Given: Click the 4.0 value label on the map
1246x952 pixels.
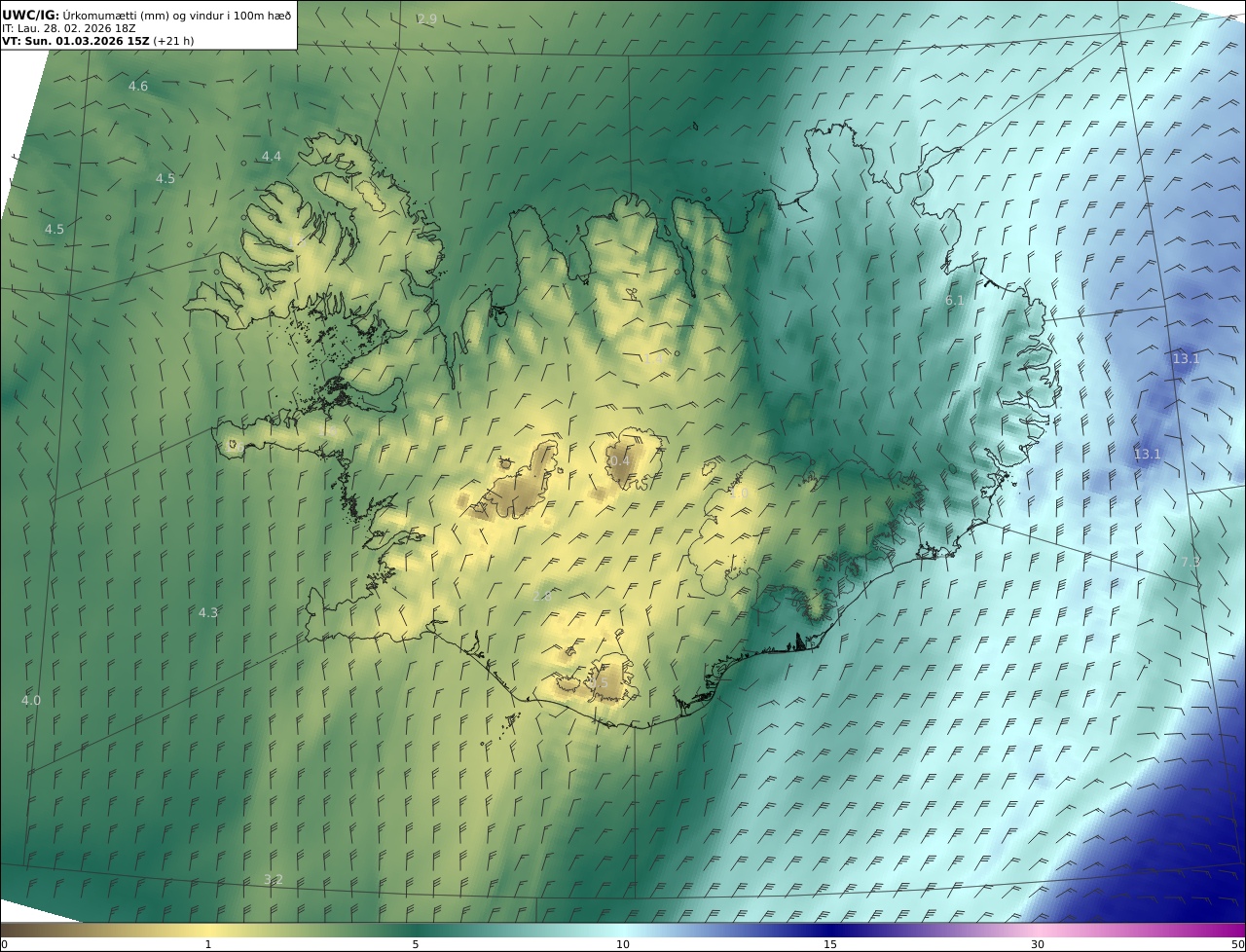Looking at the screenshot, I should point(31,700).
